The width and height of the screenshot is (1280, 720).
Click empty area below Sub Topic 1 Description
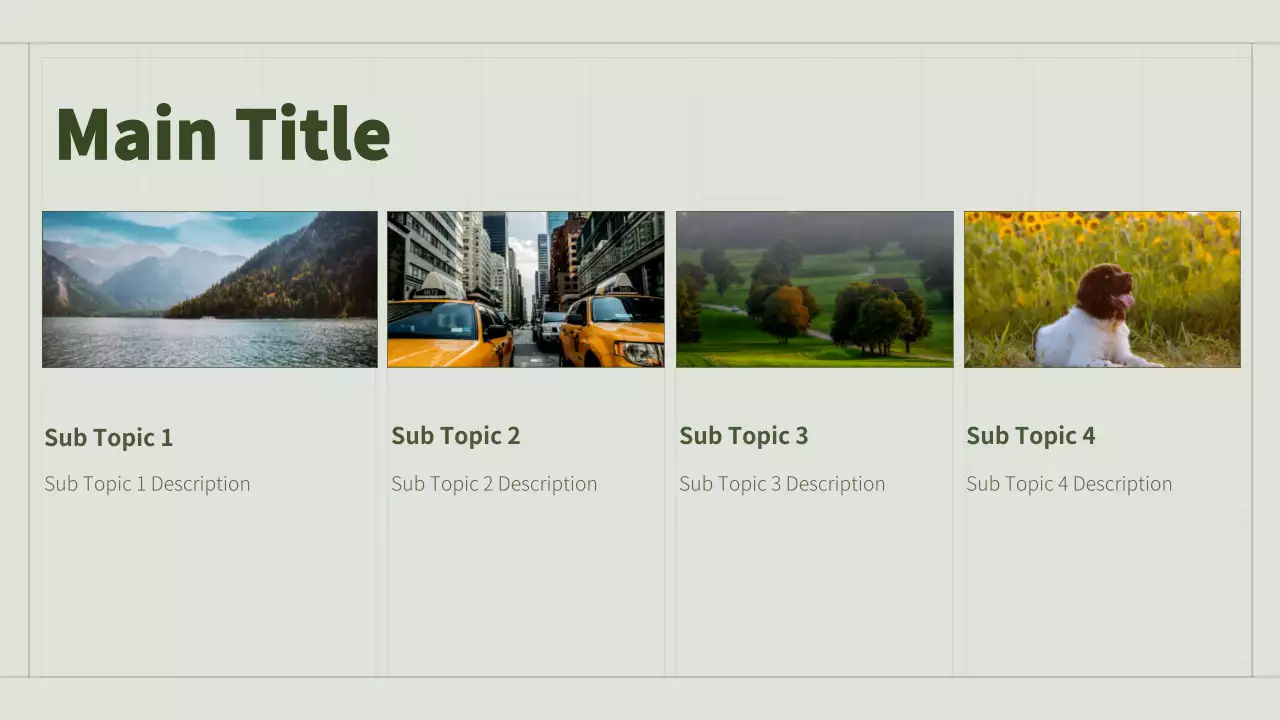pyautogui.click(x=209, y=590)
